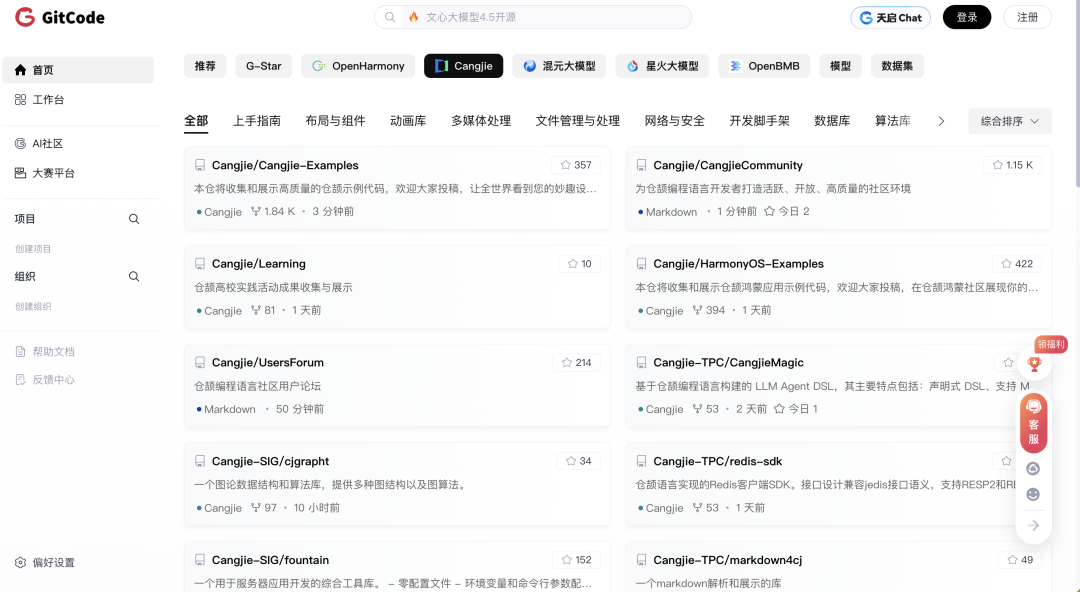Image resolution: width=1080 pixels, height=592 pixels.
Task: Open the 工作台 workbench icon
Action: (20, 99)
